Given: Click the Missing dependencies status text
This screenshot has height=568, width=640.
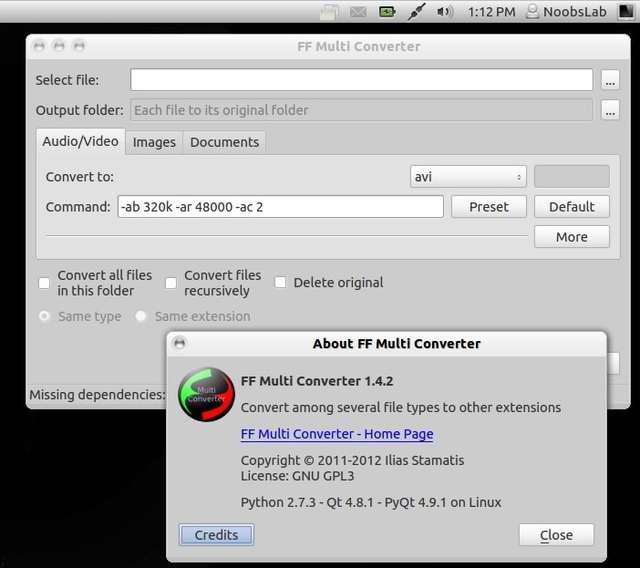Looking at the screenshot, I should [98, 395].
